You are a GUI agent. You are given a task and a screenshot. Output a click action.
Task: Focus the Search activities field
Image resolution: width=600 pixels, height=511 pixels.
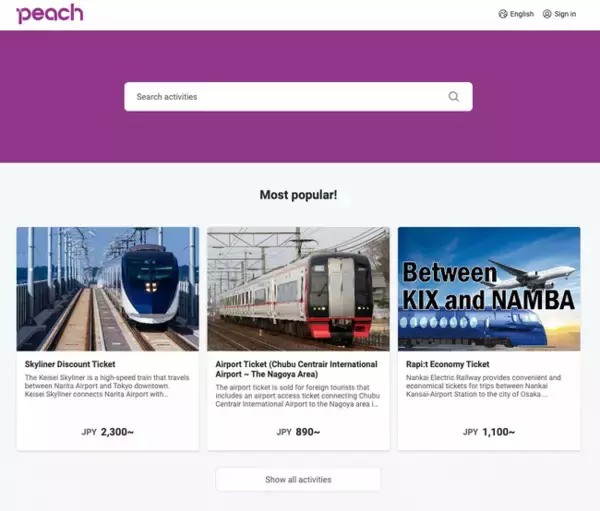[x=298, y=96]
